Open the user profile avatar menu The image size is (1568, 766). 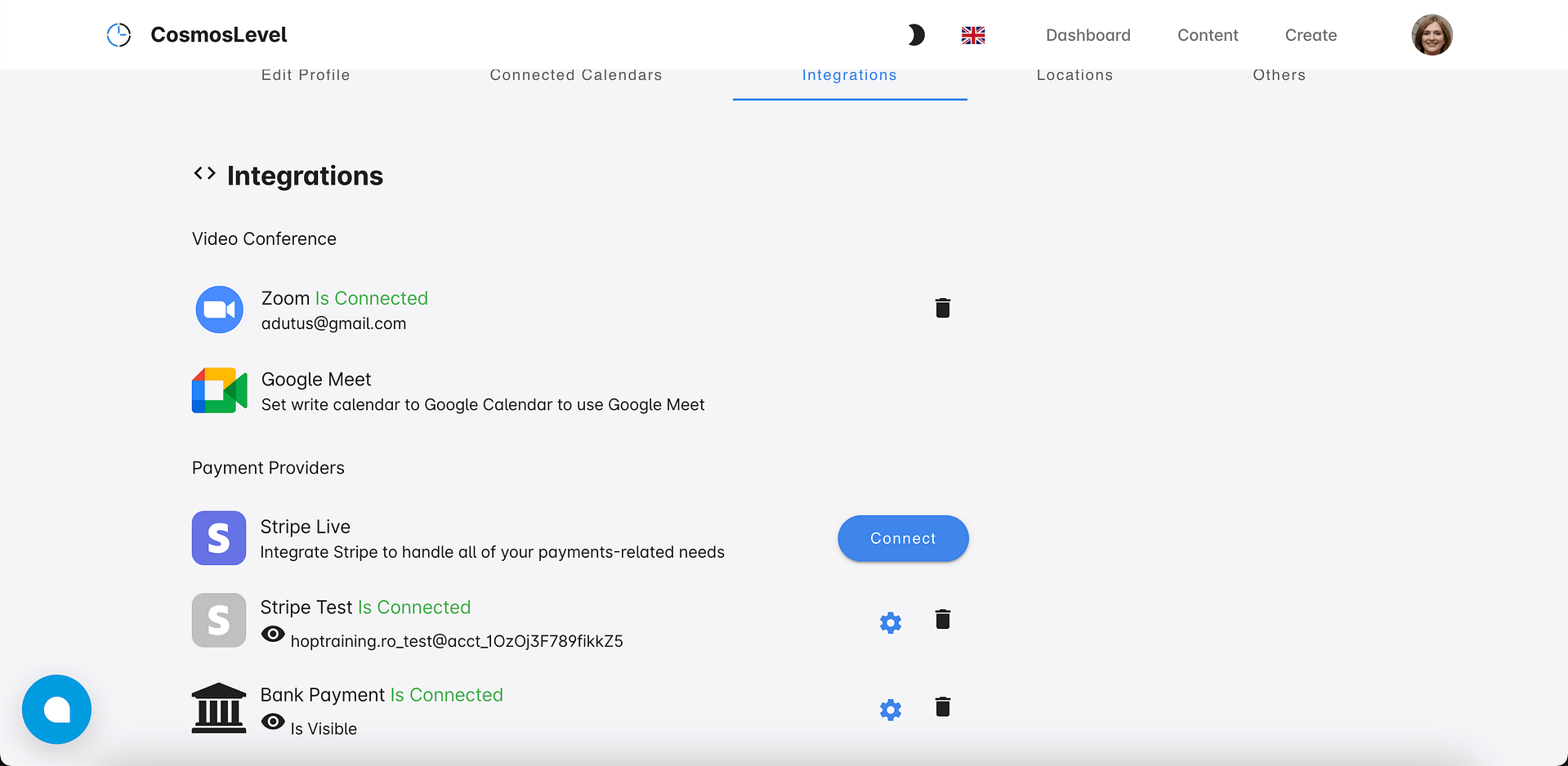point(1432,35)
